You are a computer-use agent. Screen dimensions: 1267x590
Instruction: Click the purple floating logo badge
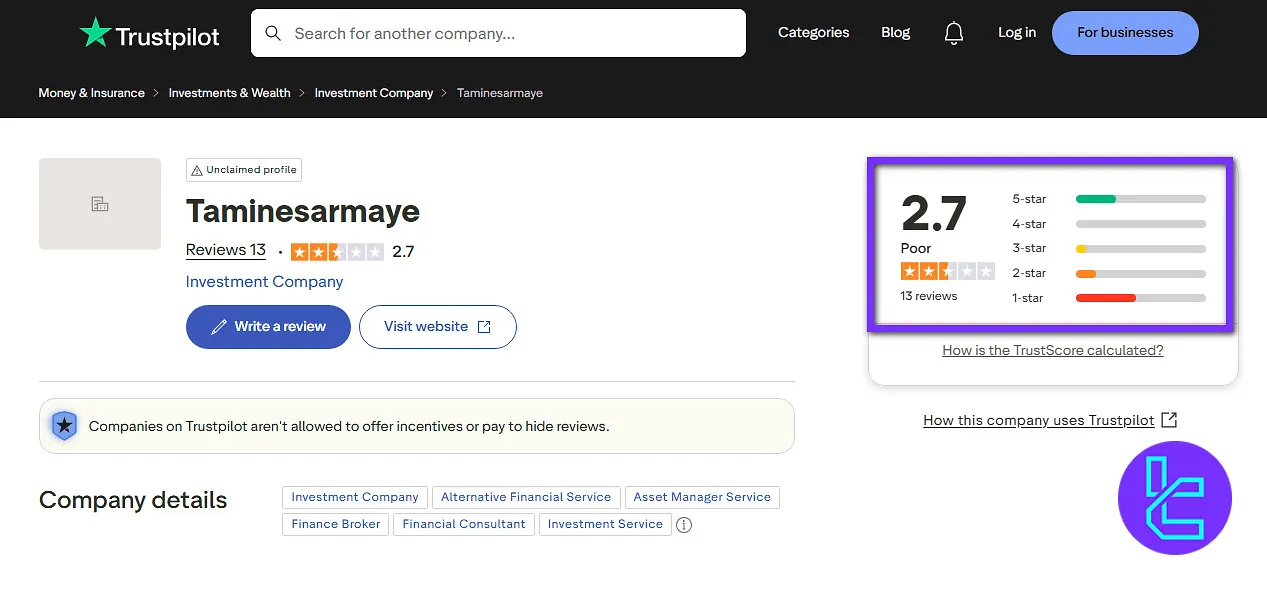coord(1175,497)
